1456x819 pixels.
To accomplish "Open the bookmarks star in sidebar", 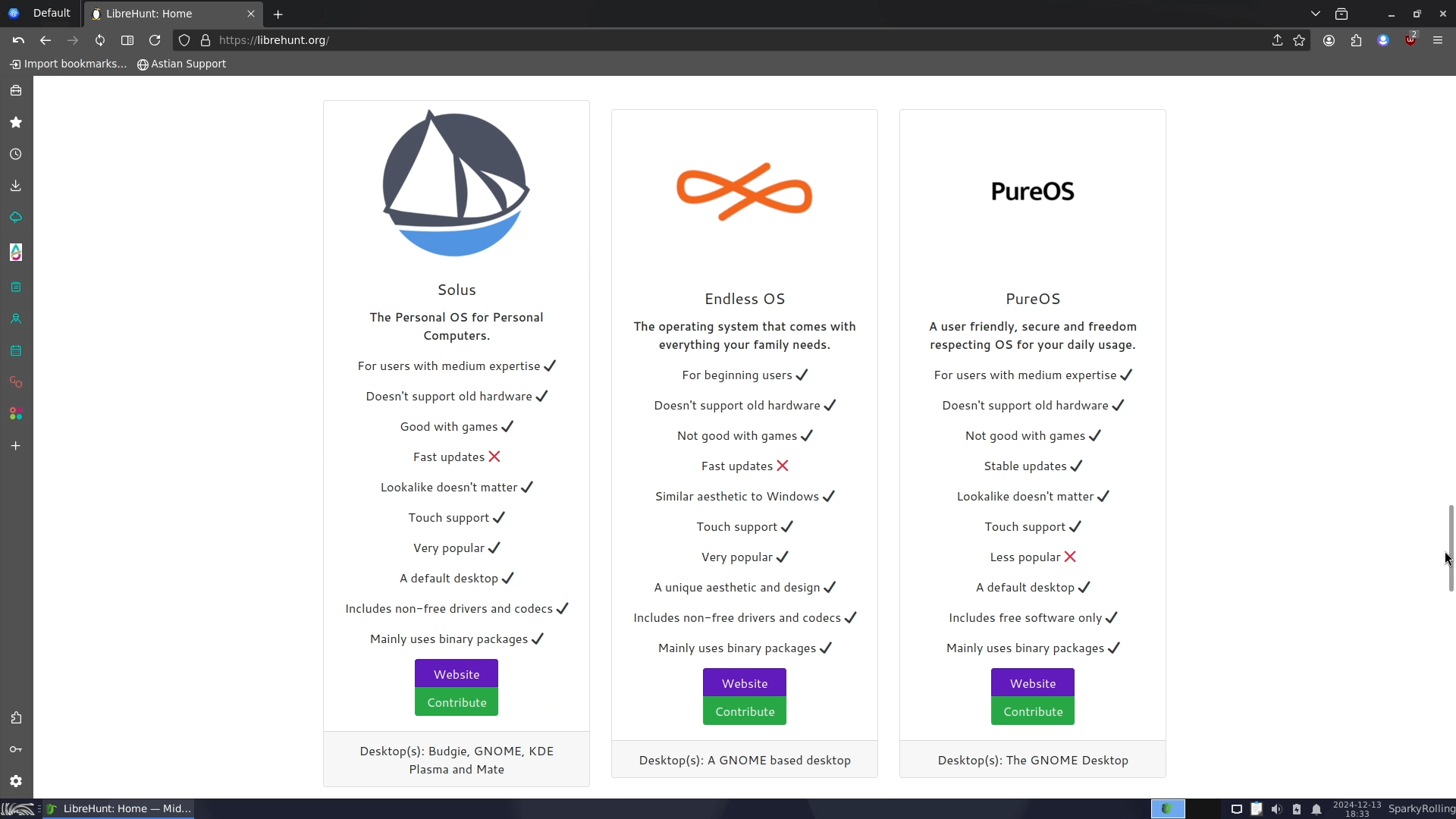I will 16,122.
